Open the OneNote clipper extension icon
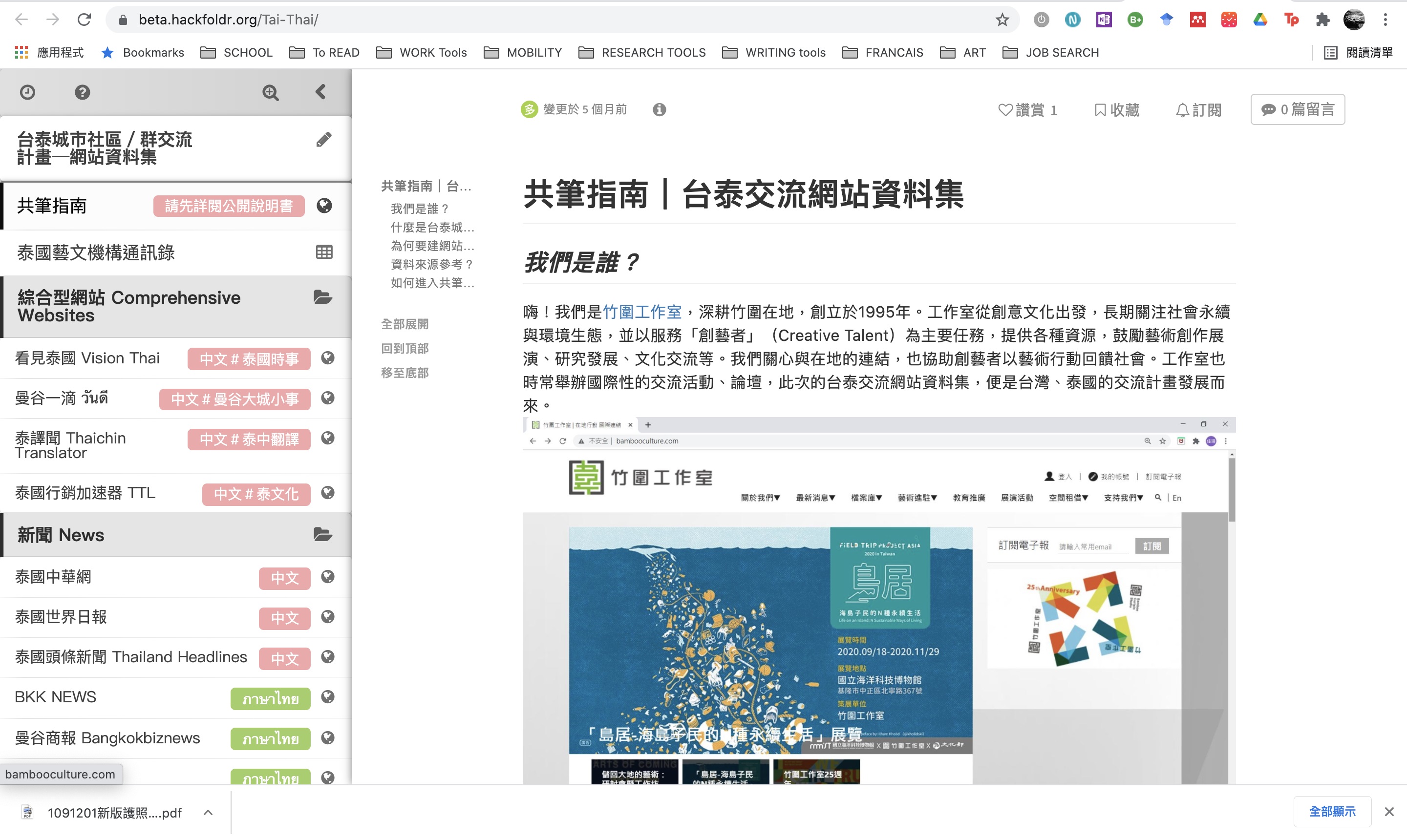Screen dimensions: 1407x840 1104,20
